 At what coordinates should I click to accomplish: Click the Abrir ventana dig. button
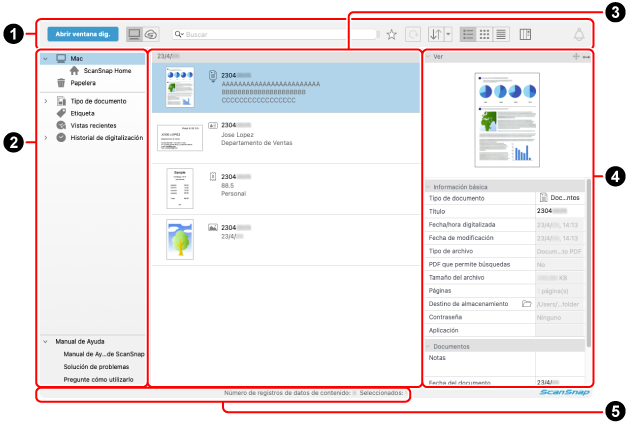click(83, 34)
